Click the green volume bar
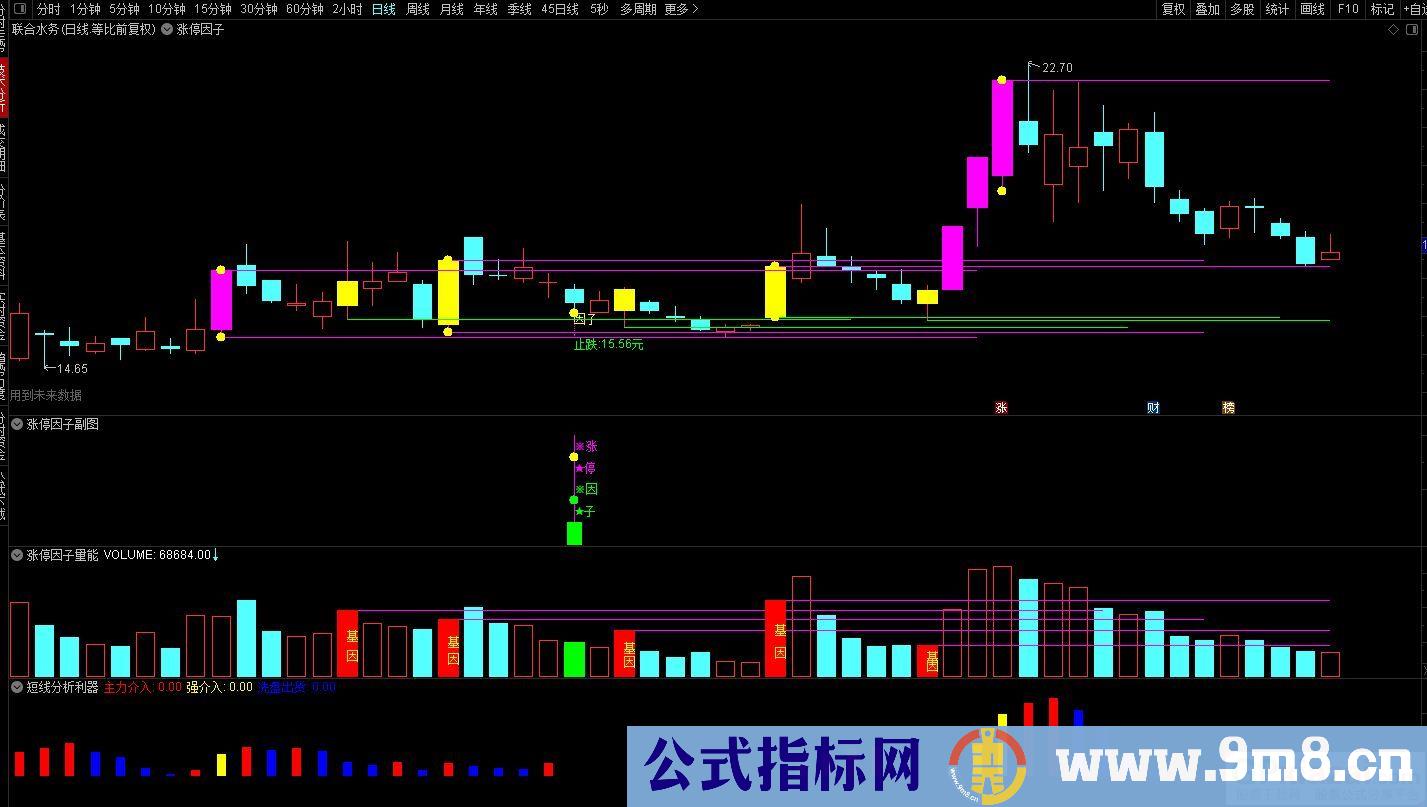1427x807 pixels. tap(574, 659)
